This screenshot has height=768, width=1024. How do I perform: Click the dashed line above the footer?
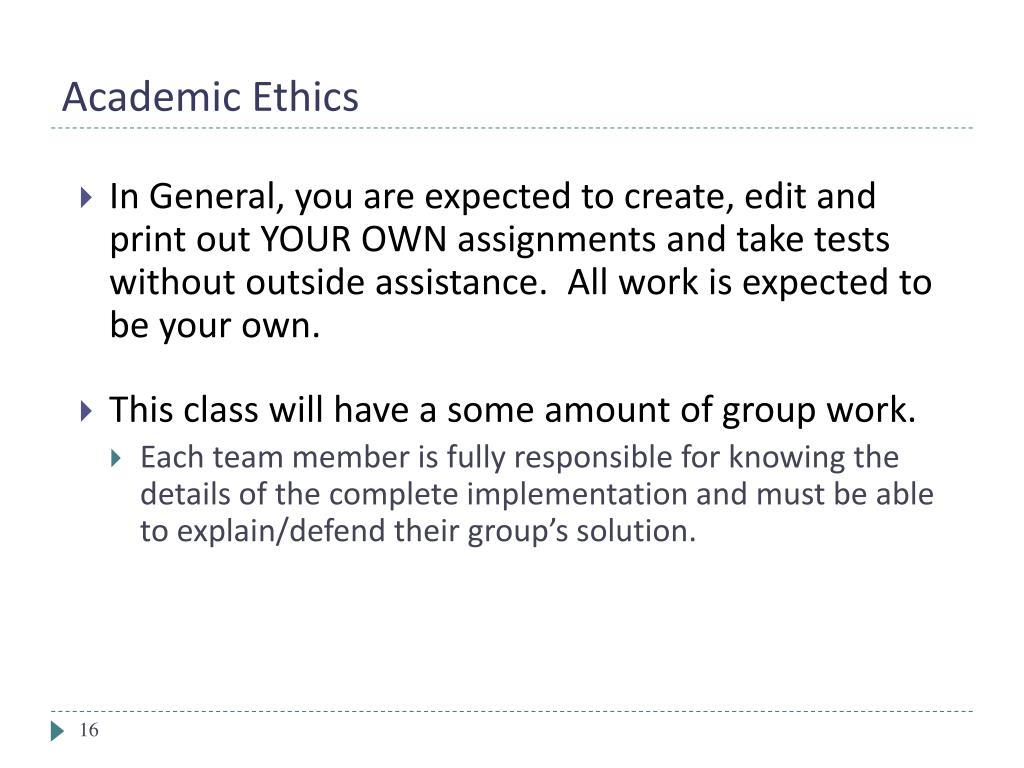tap(512, 711)
